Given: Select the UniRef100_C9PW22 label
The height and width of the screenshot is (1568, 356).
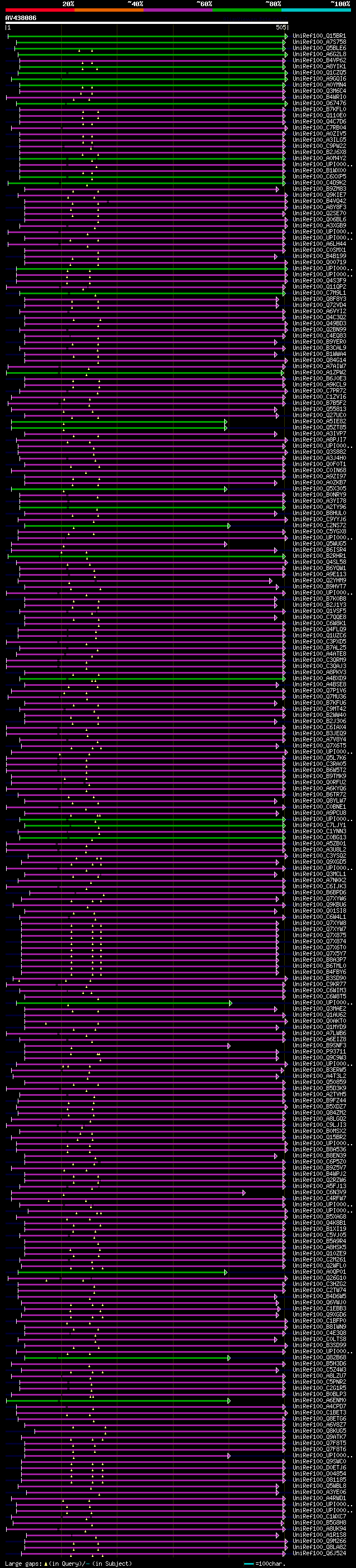Looking at the screenshot, I should click(x=319, y=146).
